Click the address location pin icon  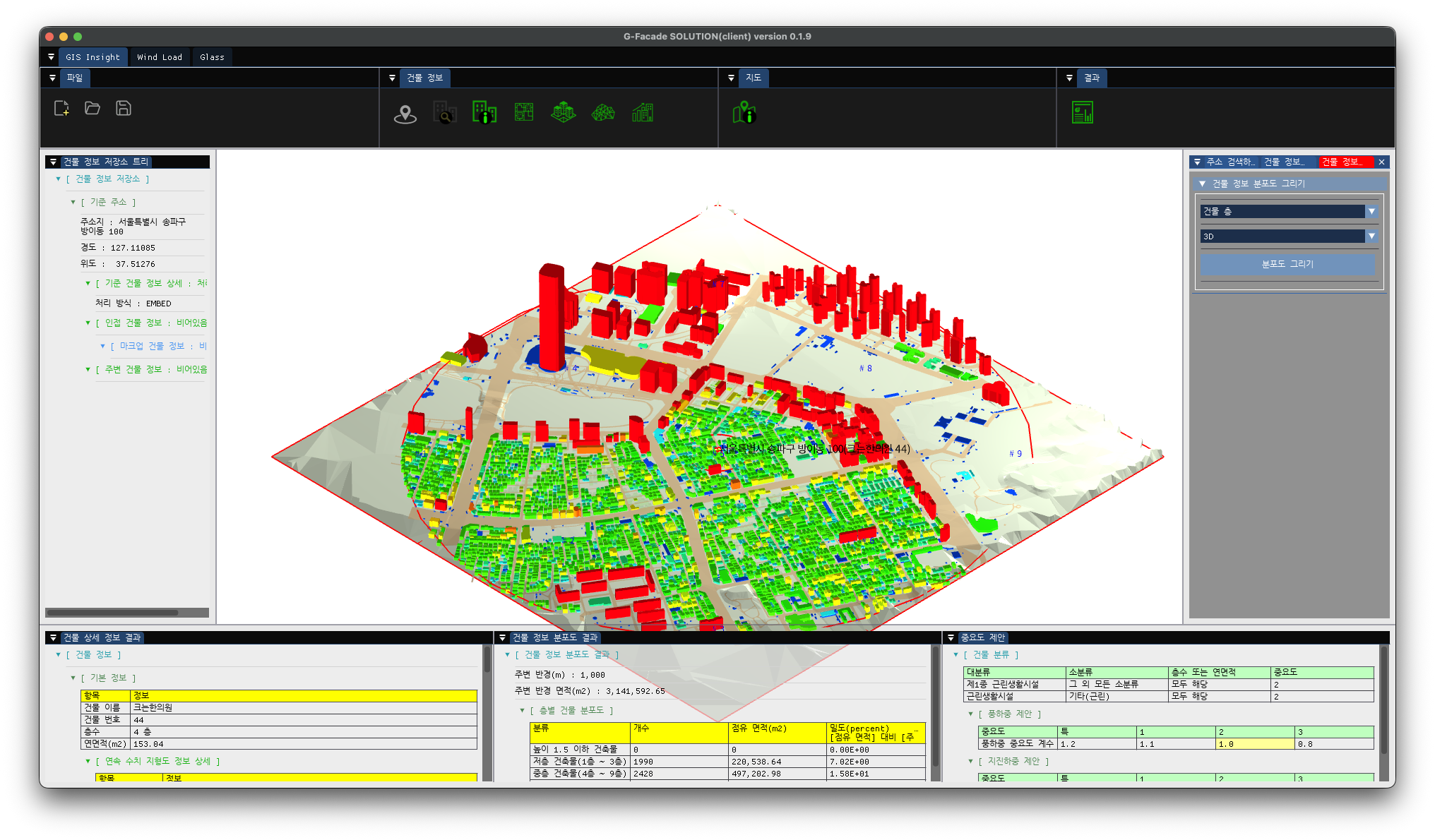point(405,113)
